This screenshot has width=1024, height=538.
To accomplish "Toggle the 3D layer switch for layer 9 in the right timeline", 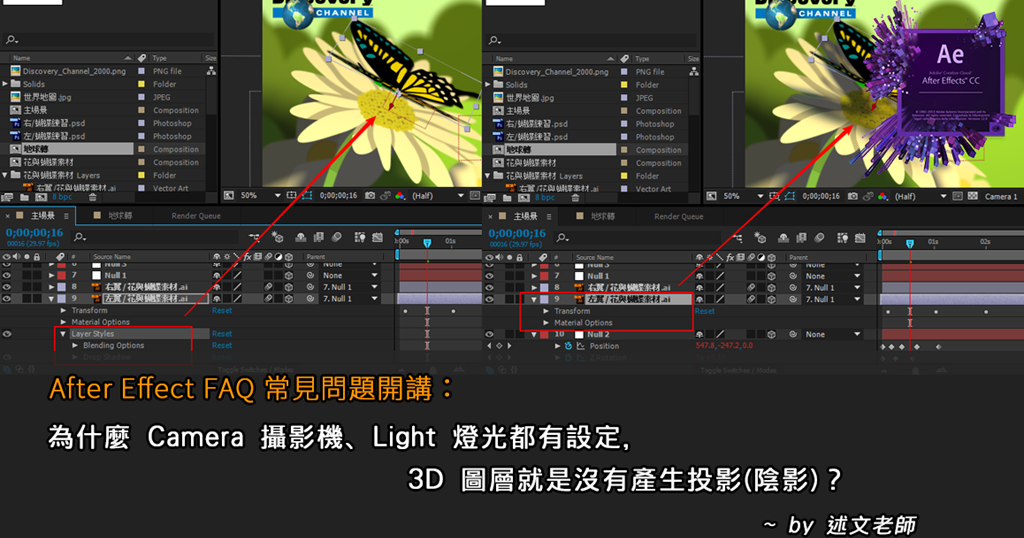I will [x=771, y=299].
